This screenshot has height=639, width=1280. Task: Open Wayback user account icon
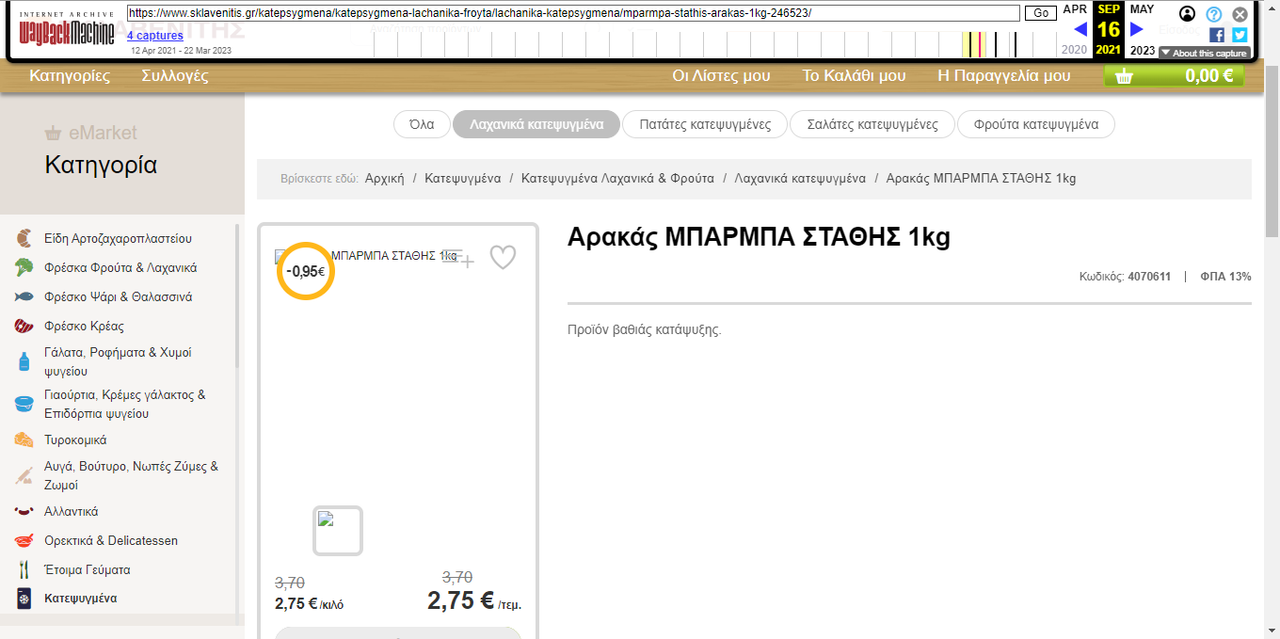pos(1187,14)
